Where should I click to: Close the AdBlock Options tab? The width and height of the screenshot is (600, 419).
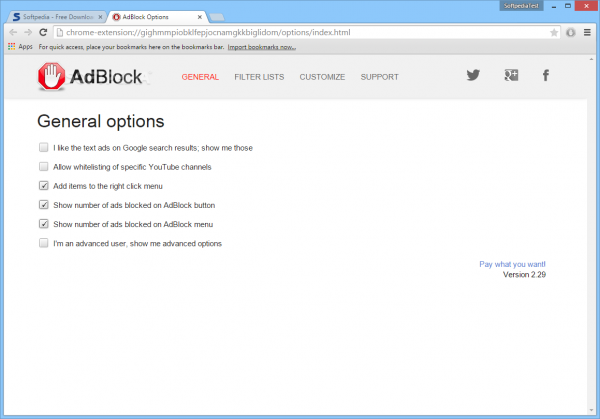(x=200, y=17)
